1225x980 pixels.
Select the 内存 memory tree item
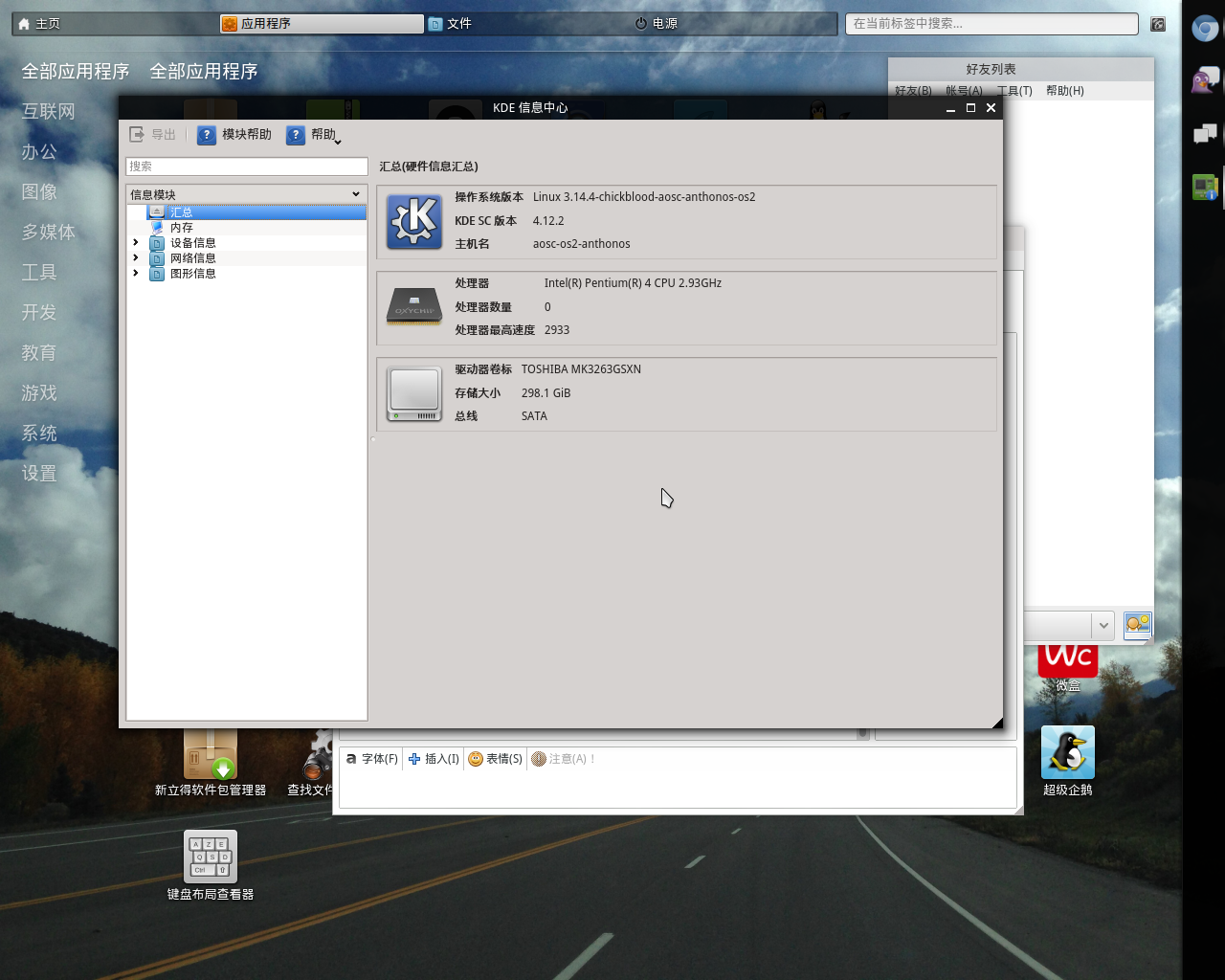(182, 228)
